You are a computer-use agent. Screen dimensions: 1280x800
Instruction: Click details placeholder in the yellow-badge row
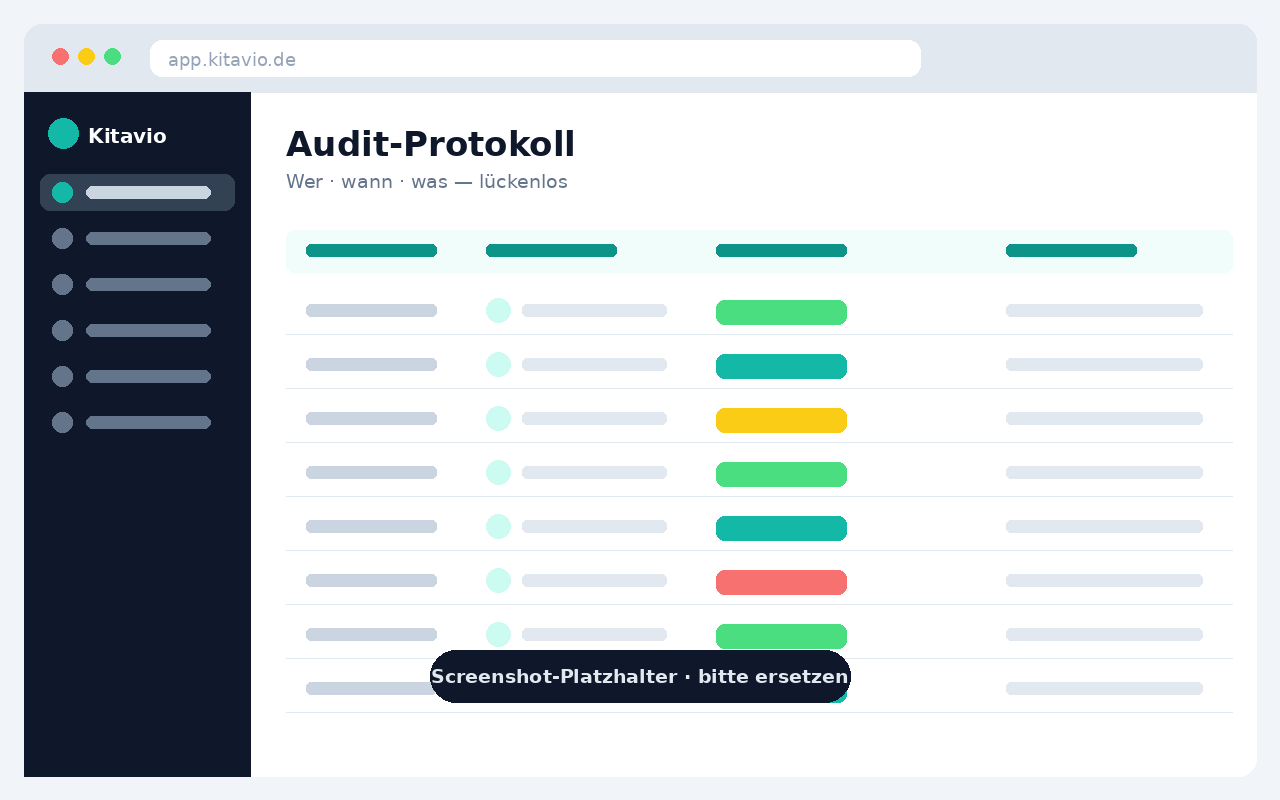[x=1104, y=419]
